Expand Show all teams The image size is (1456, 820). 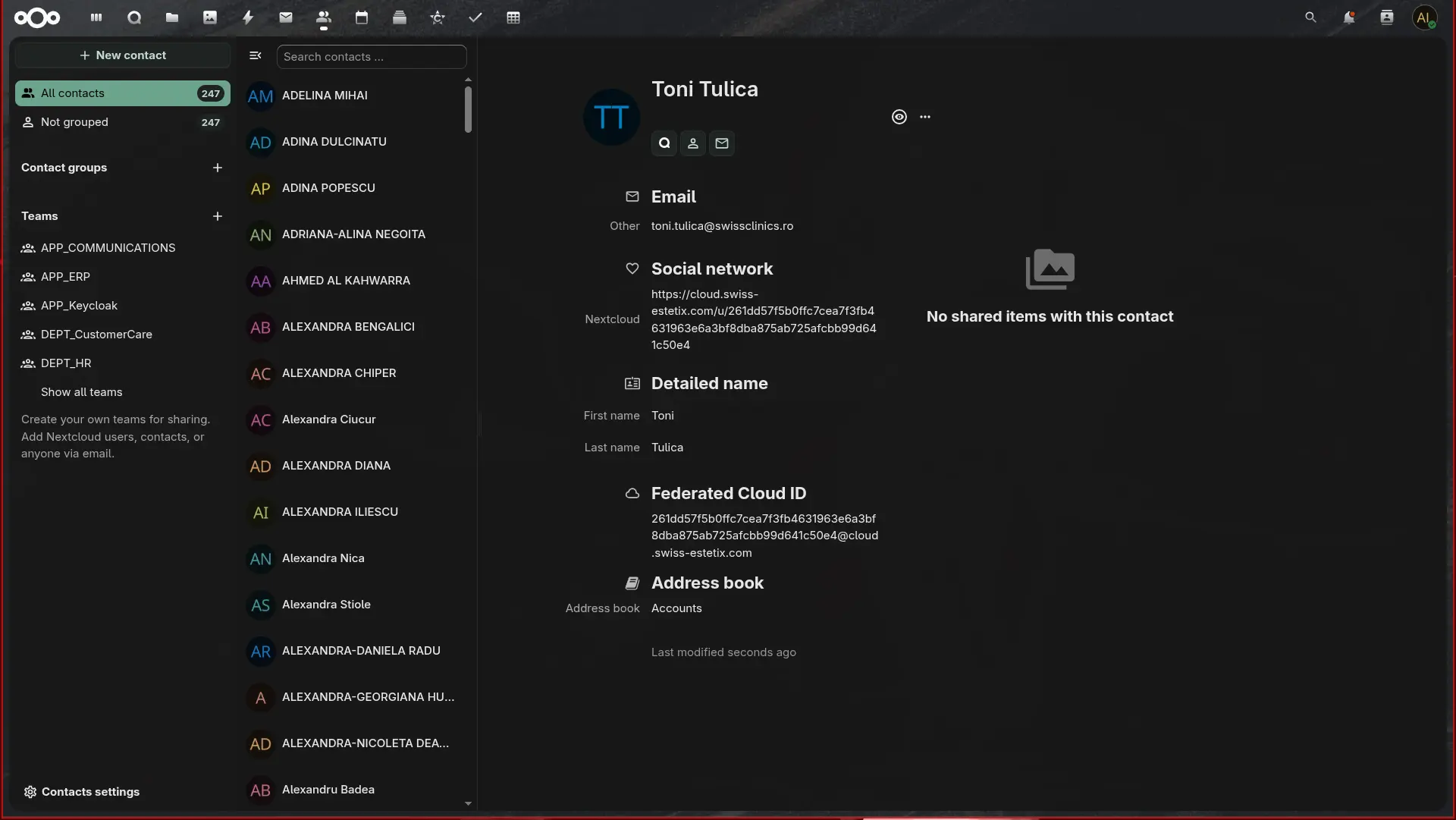(81, 392)
